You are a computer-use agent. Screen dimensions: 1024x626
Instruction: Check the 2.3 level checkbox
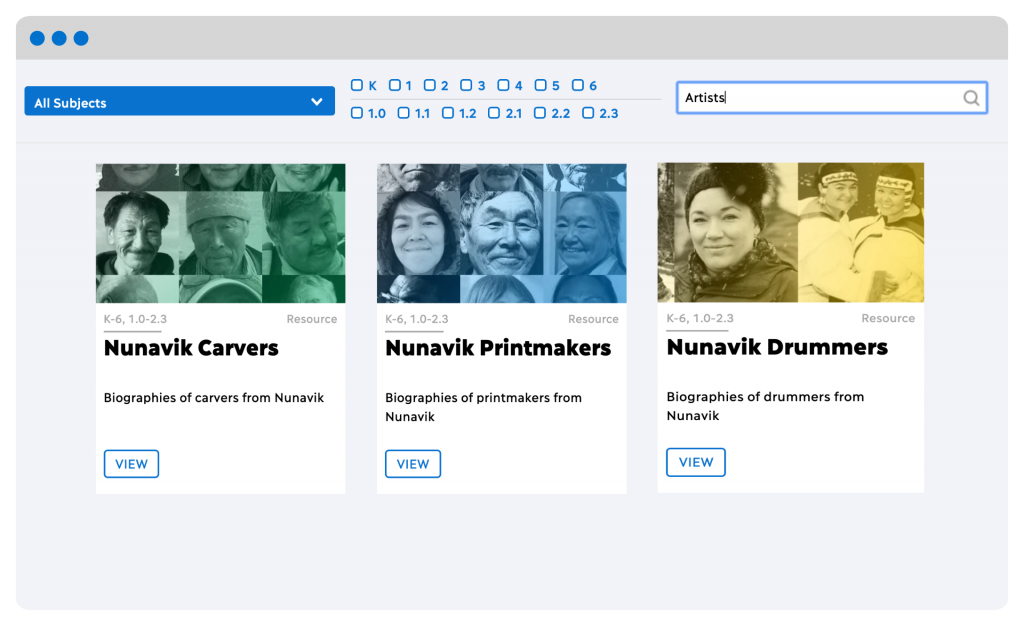click(588, 113)
